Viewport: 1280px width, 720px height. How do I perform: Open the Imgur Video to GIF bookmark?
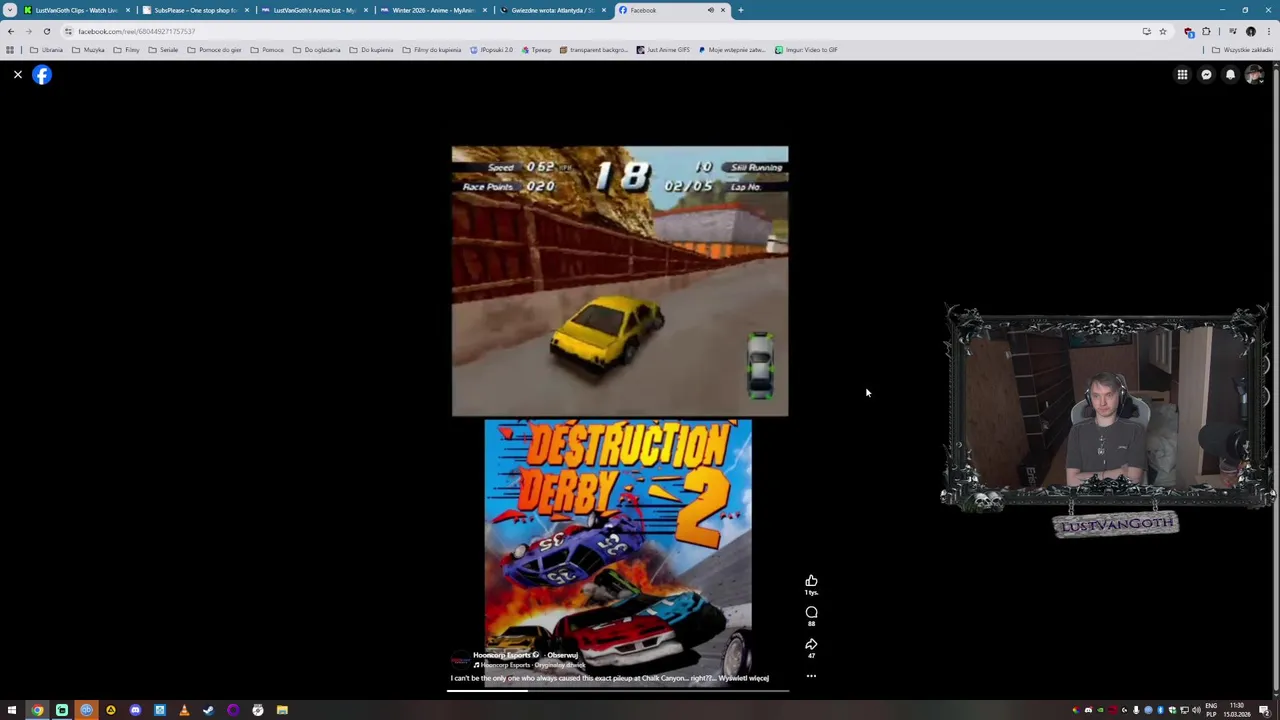point(806,50)
